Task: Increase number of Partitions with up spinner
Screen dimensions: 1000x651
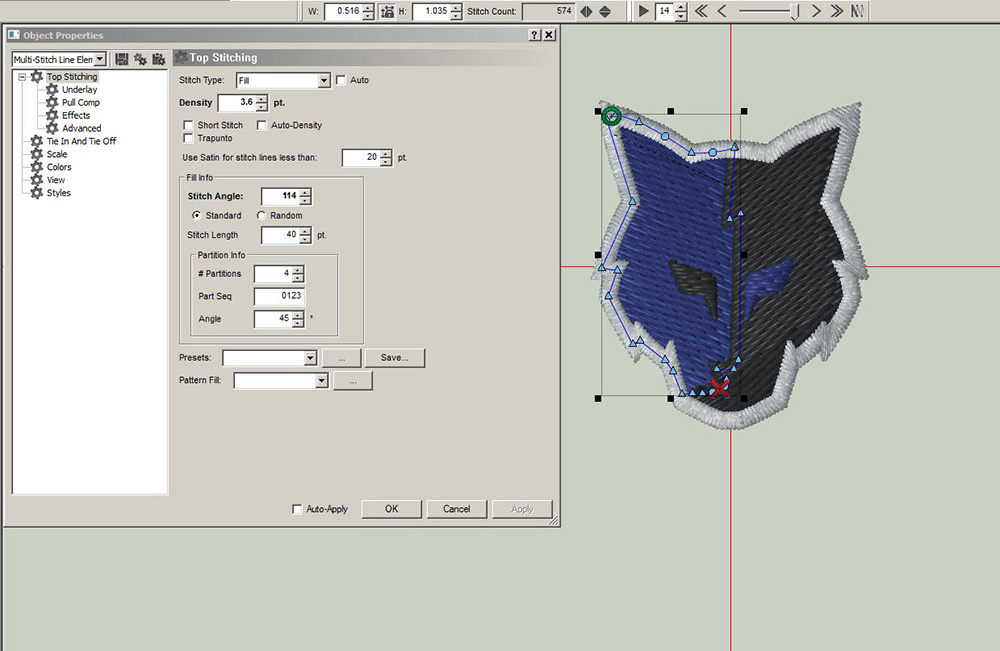Action: pyautogui.click(x=298, y=270)
